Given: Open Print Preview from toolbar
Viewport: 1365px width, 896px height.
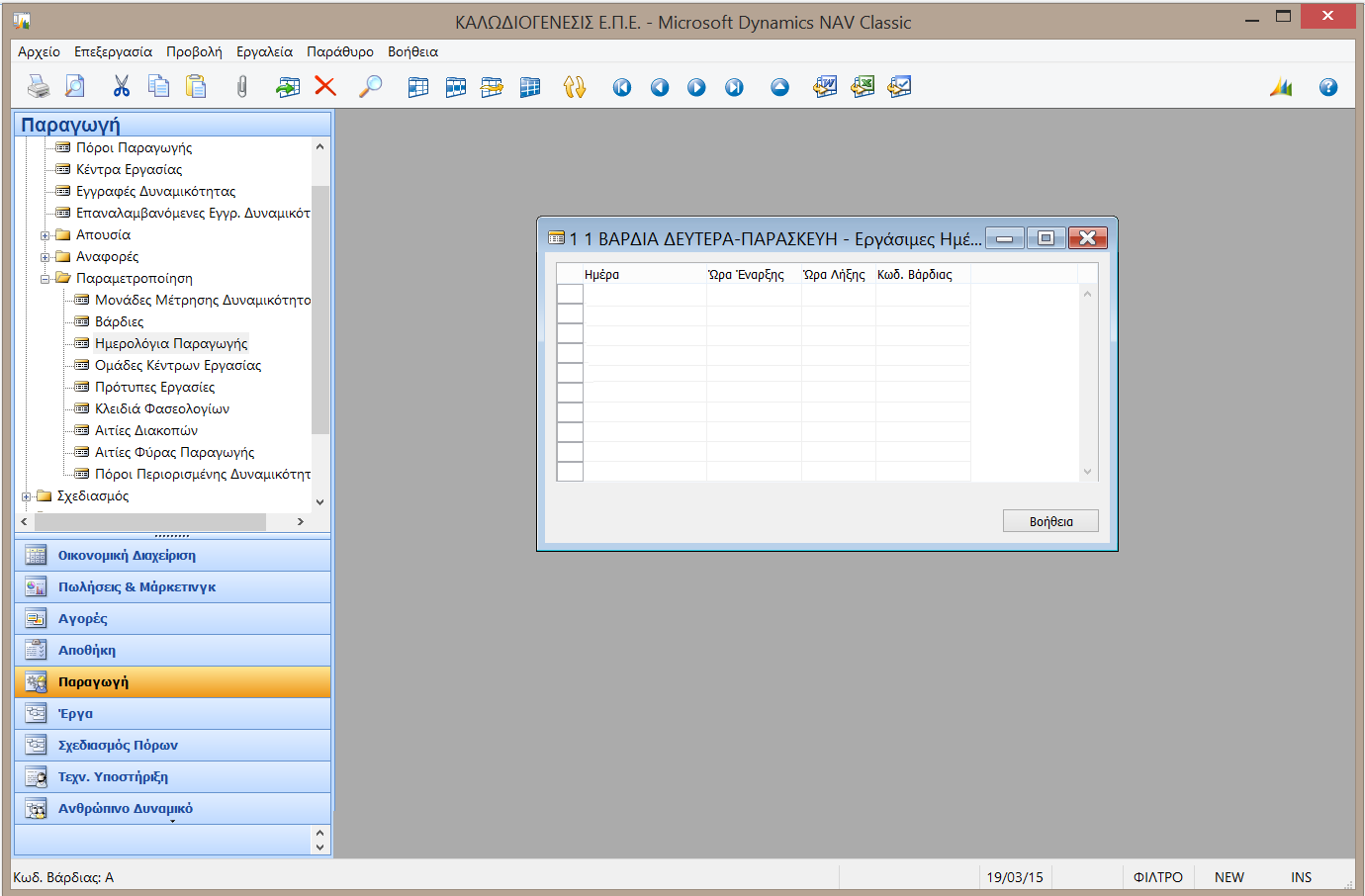Looking at the screenshot, I should (75, 87).
